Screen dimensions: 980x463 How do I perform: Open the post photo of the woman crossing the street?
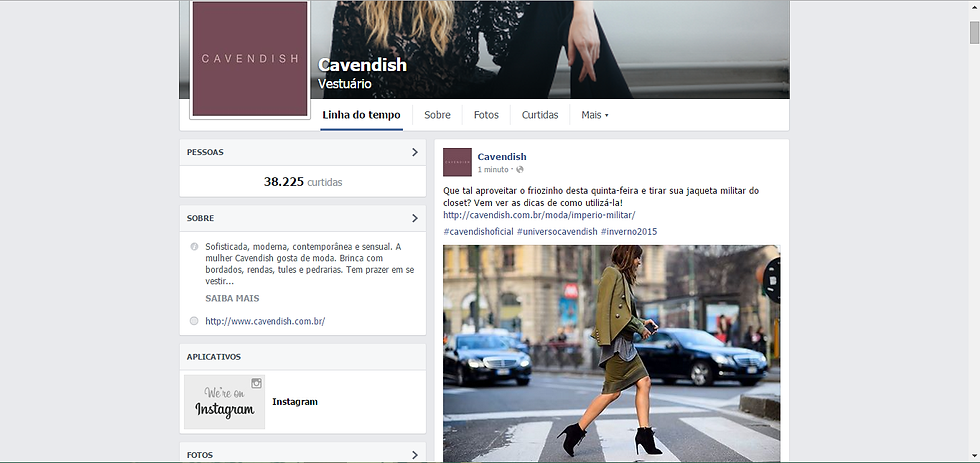pyautogui.click(x=611, y=353)
